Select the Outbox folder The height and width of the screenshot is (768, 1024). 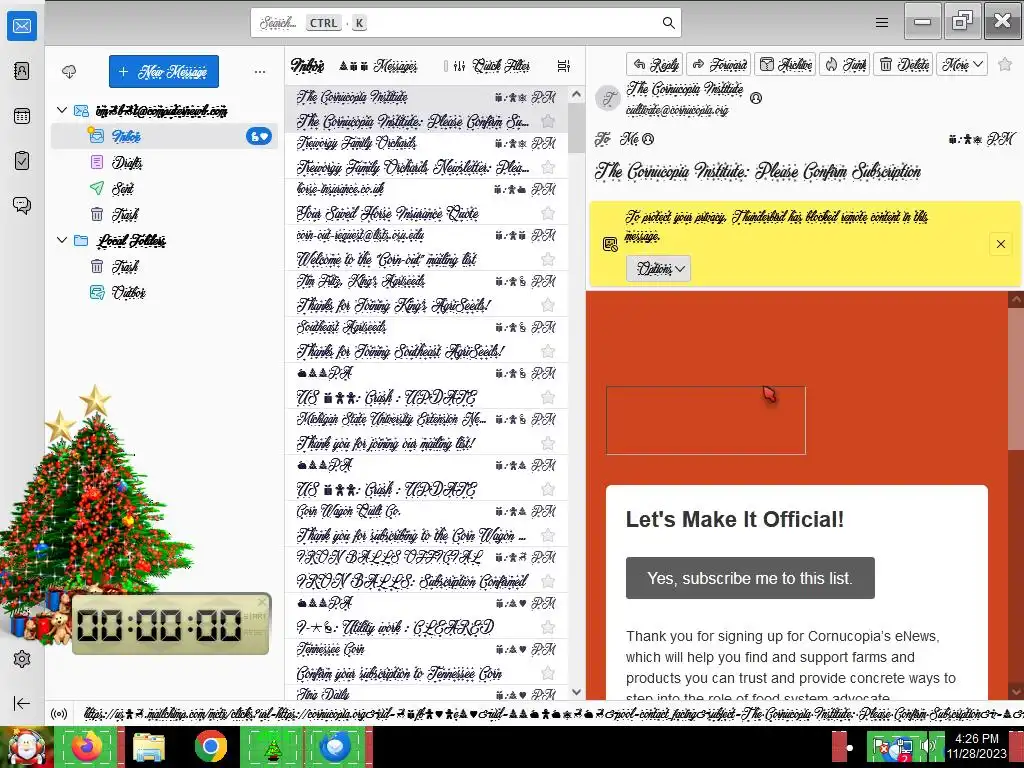tap(164, 292)
